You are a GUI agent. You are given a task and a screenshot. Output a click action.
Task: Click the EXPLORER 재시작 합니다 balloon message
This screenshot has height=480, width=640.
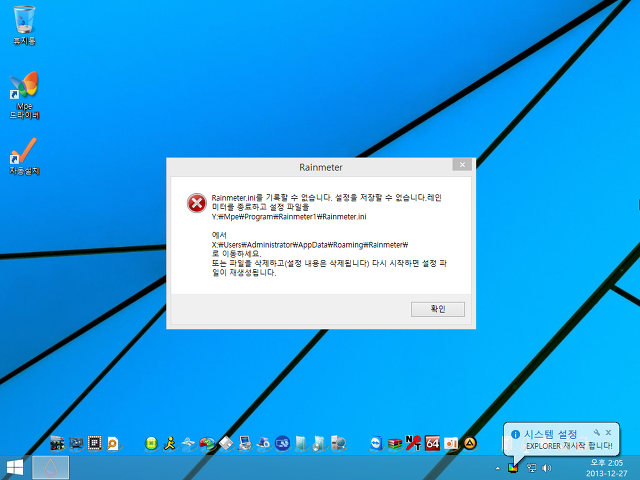coord(569,446)
